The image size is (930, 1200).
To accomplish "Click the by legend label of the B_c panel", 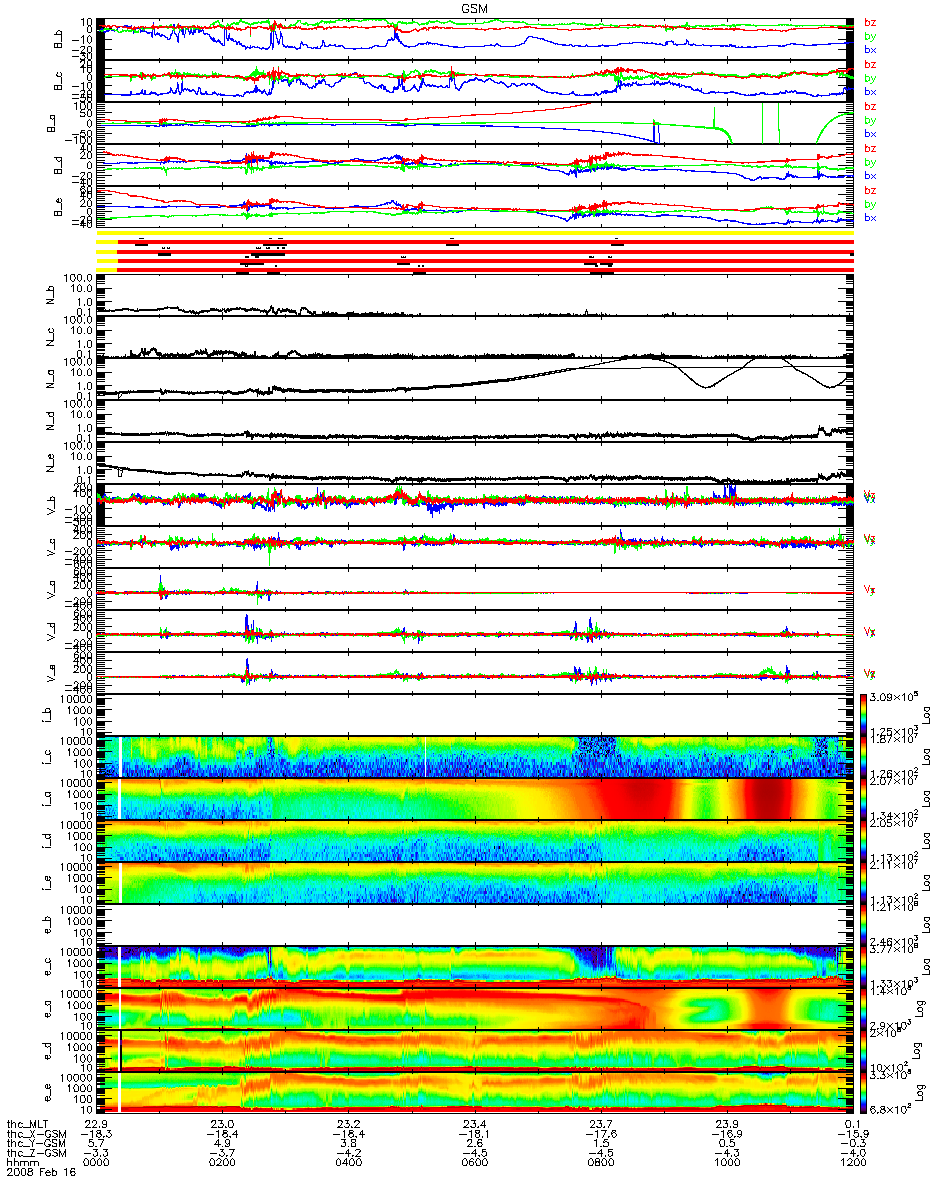I will click(870, 77).
